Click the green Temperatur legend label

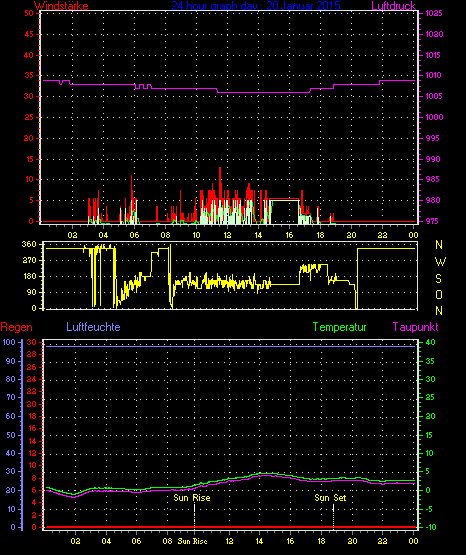(339, 327)
